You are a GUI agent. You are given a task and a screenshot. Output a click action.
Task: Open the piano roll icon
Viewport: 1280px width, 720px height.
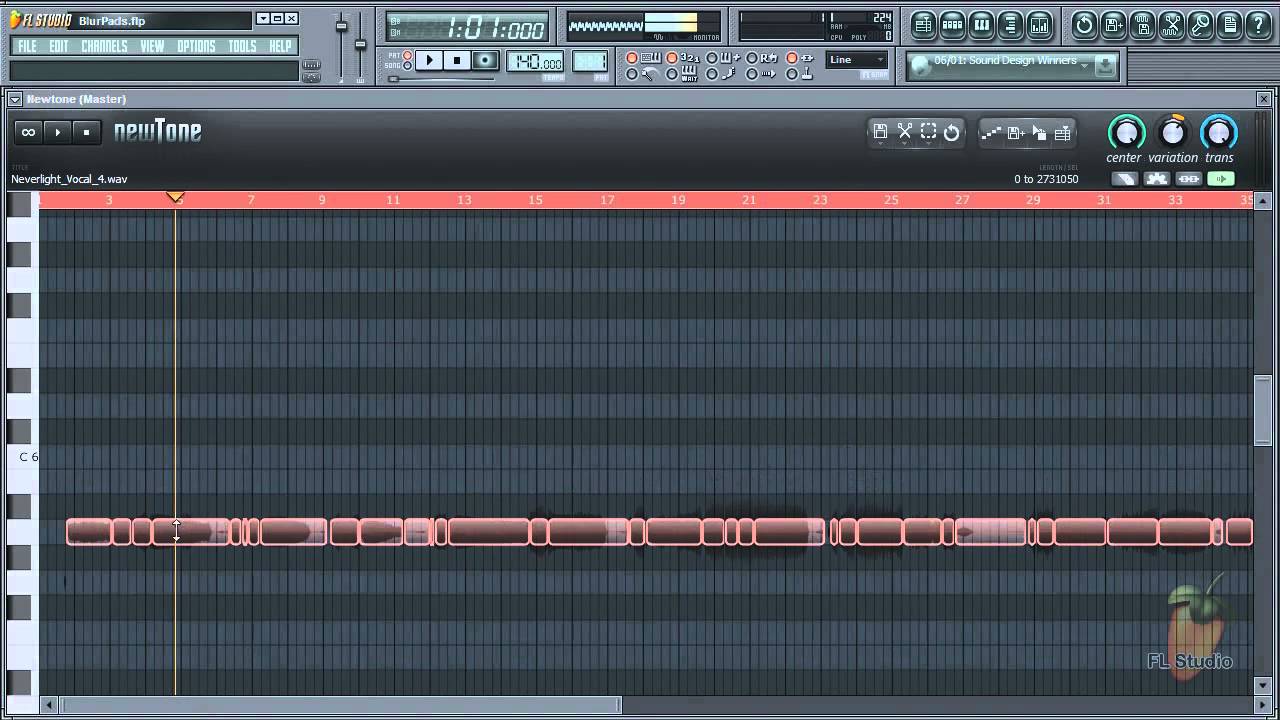(x=981, y=25)
